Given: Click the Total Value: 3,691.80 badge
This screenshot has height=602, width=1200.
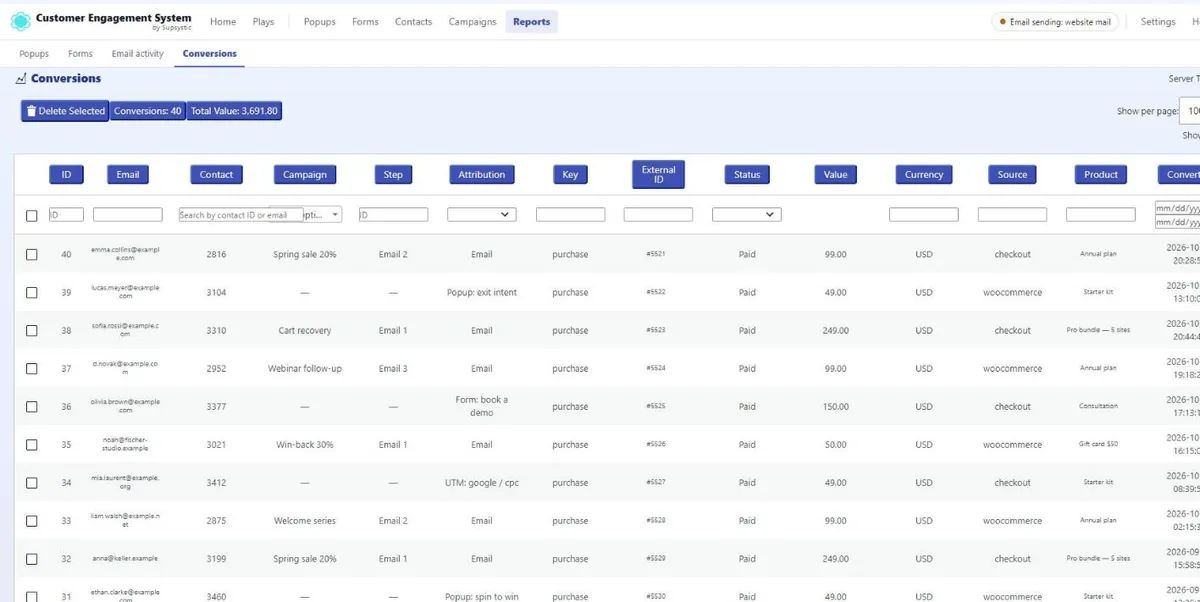Looking at the screenshot, I should (235, 111).
